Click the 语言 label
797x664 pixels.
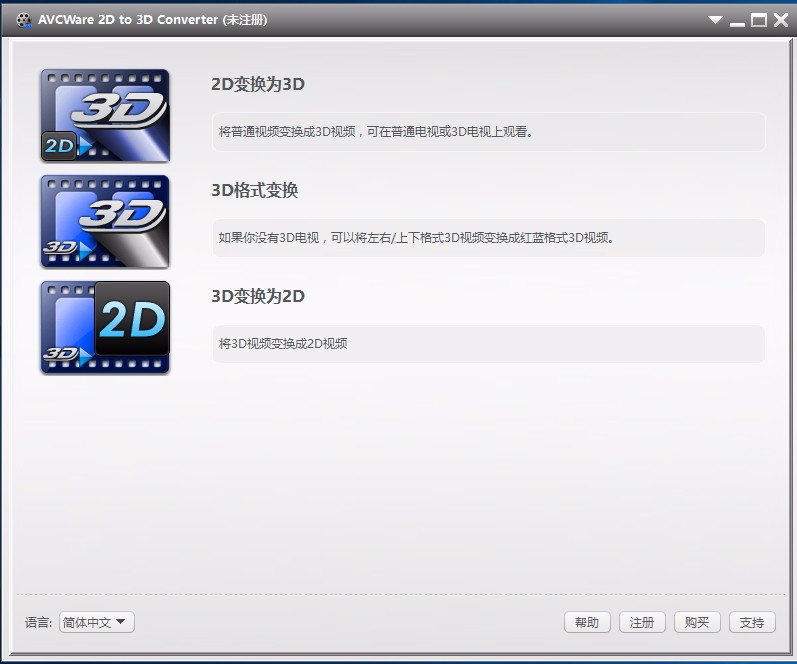38,622
